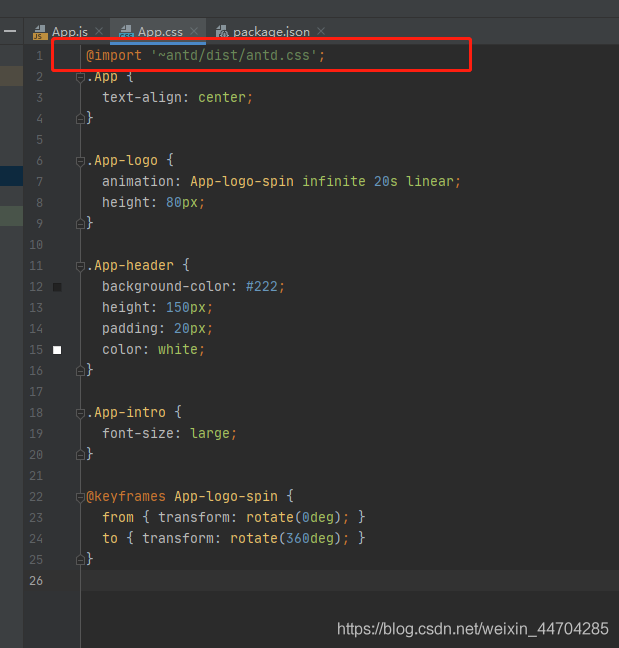
Task: Click the .App-intro selector
Action: (x=126, y=413)
